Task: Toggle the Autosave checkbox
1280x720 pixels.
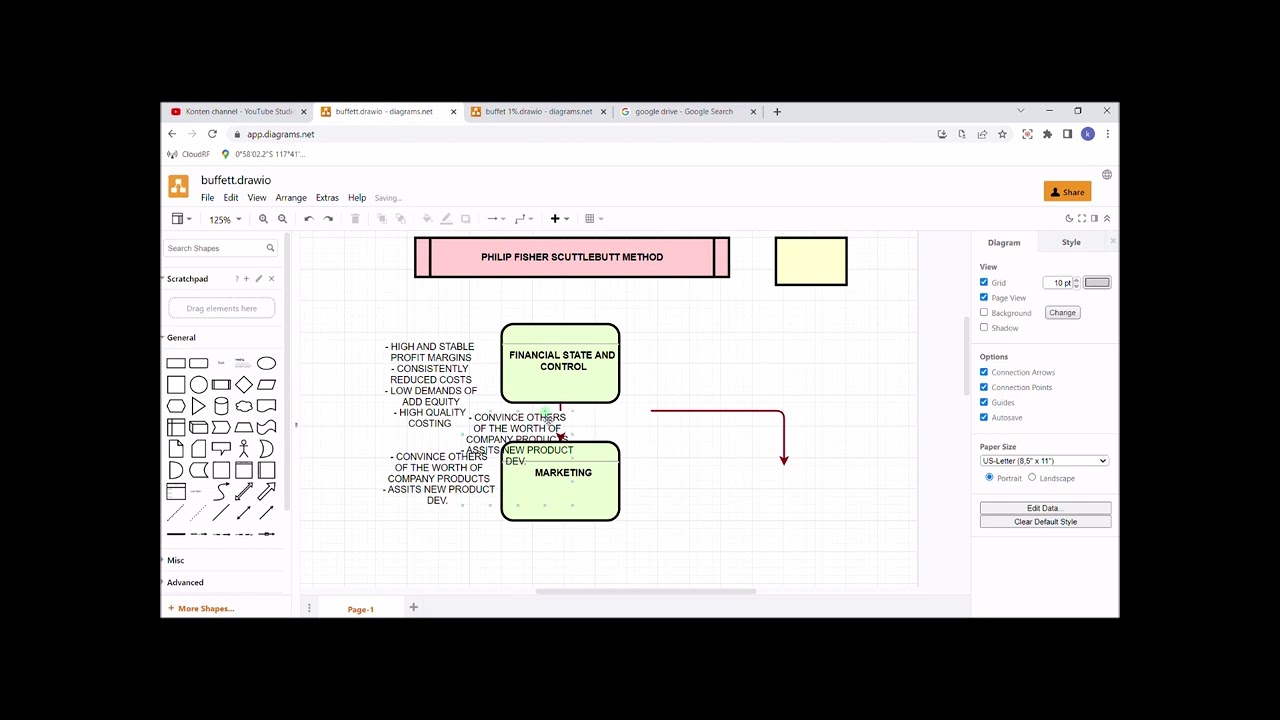Action: (x=984, y=417)
